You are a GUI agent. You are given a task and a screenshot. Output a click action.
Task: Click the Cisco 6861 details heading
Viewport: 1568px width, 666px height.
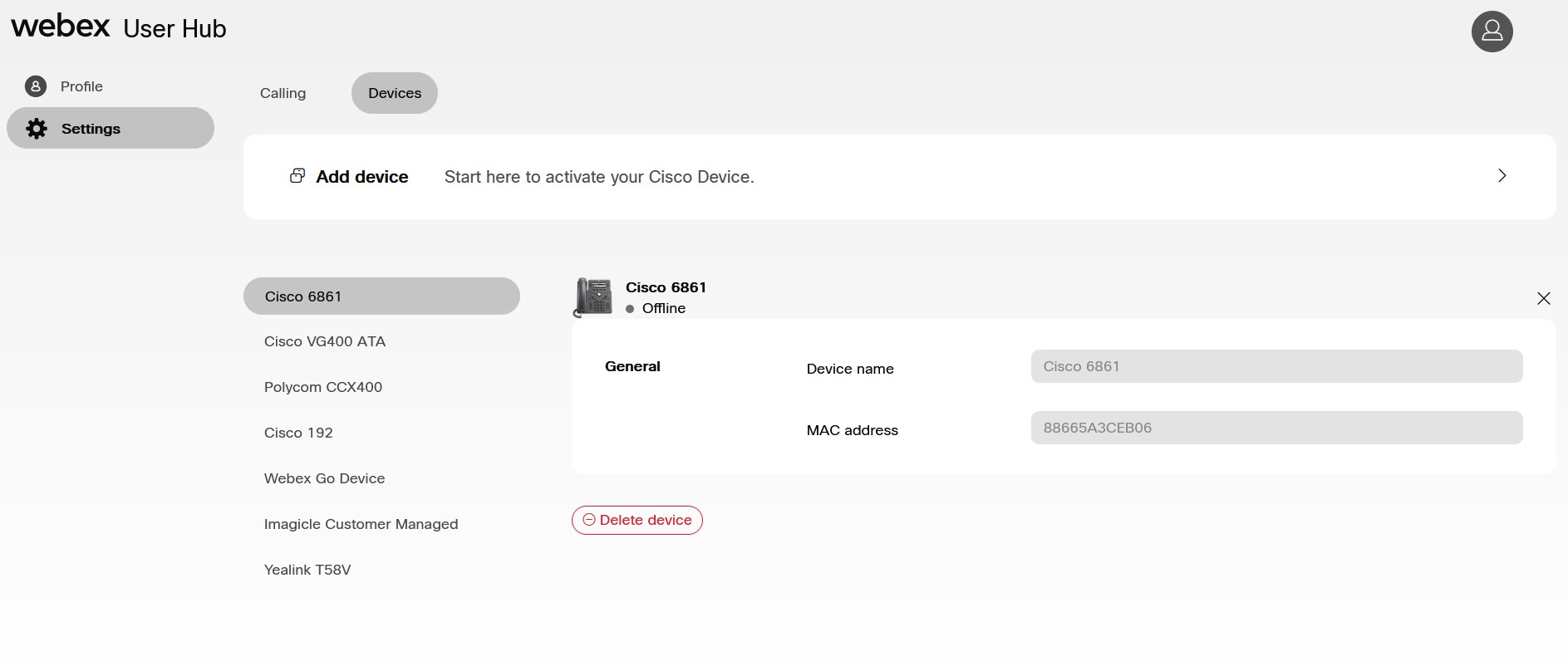click(x=666, y=287)
